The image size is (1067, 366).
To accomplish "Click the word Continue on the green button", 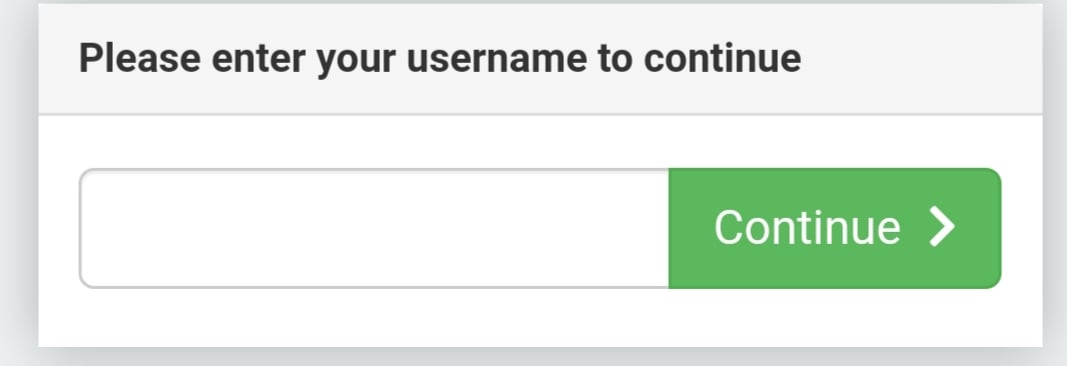I will pyautogui.click(x=807, y=227).
